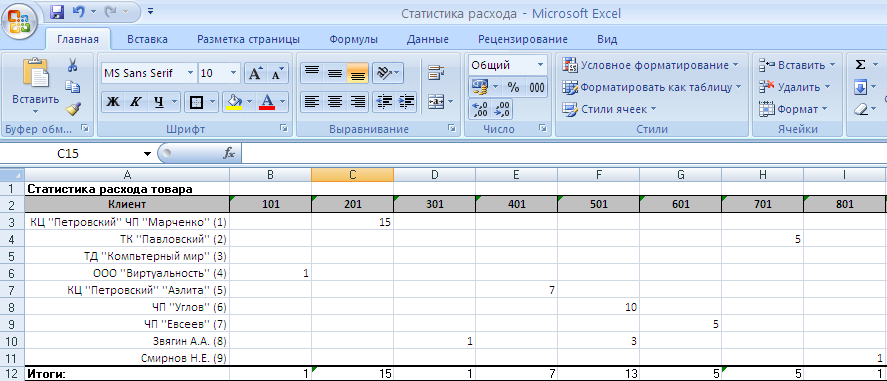Image resolution: width=887 pixels, height=381 pixels.
Task: Open Форматировать как таблицу gallery
Action: 652,87
